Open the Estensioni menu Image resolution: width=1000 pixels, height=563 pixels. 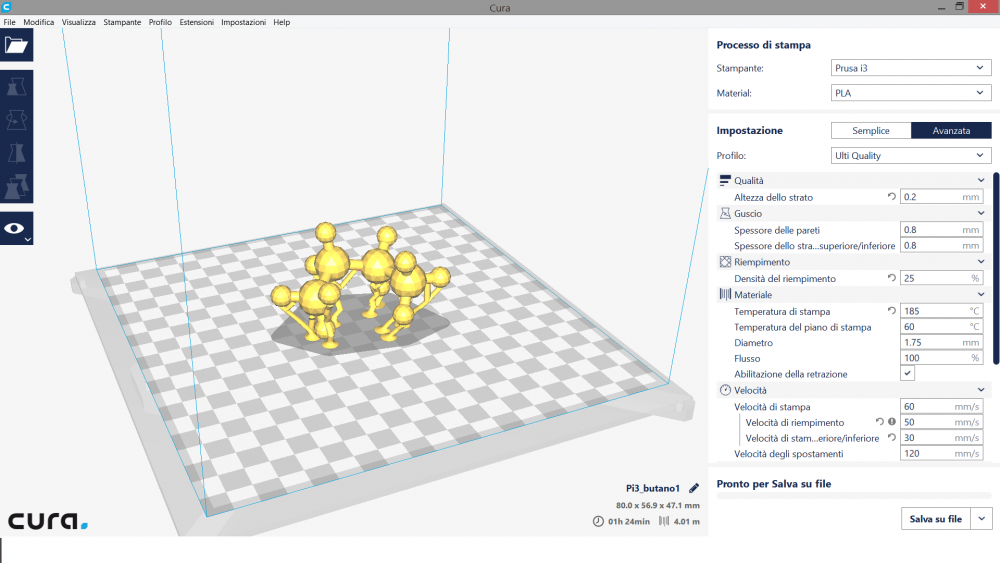[x=196, y=22]
